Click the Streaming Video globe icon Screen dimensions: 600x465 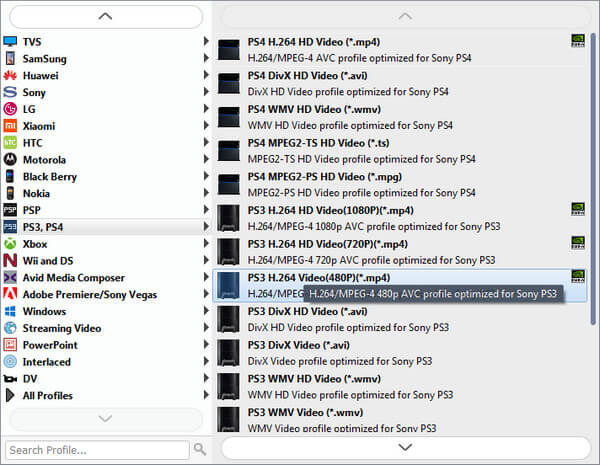(10, 328)
